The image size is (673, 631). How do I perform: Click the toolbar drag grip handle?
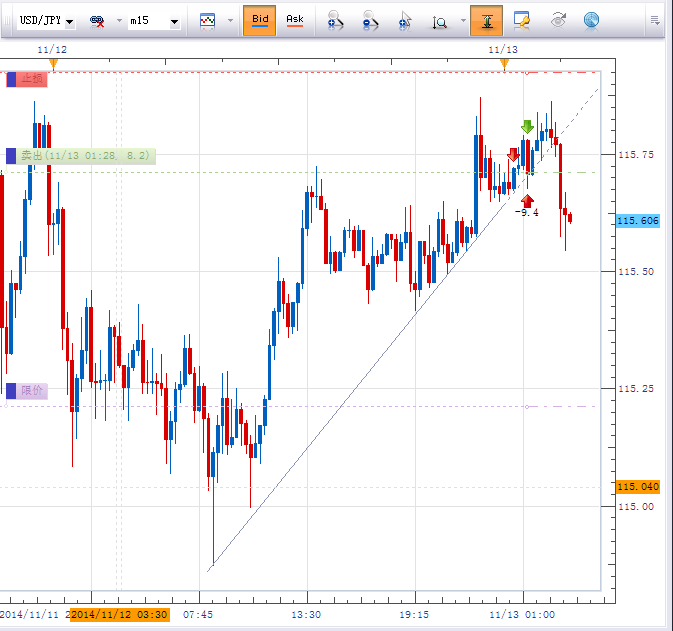7,20
